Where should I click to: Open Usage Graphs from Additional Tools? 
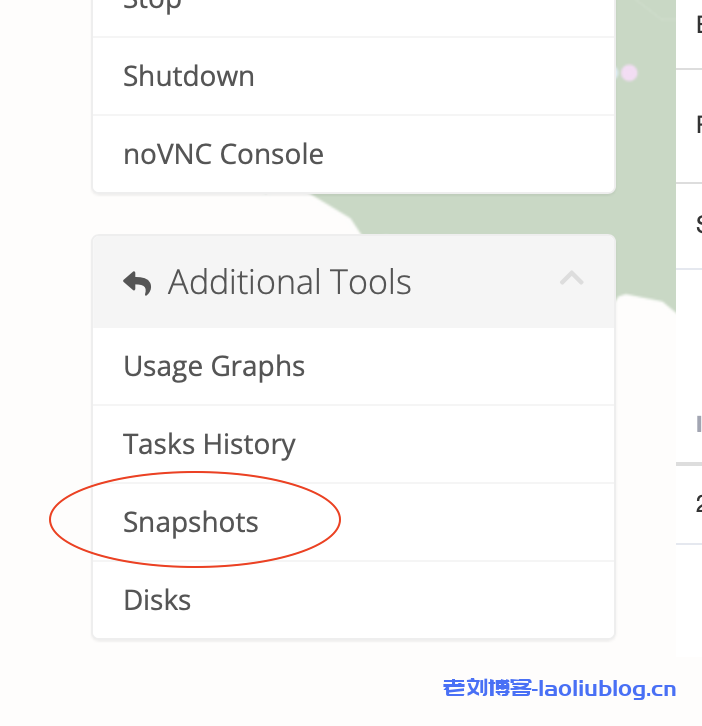[x=214, y=366]
